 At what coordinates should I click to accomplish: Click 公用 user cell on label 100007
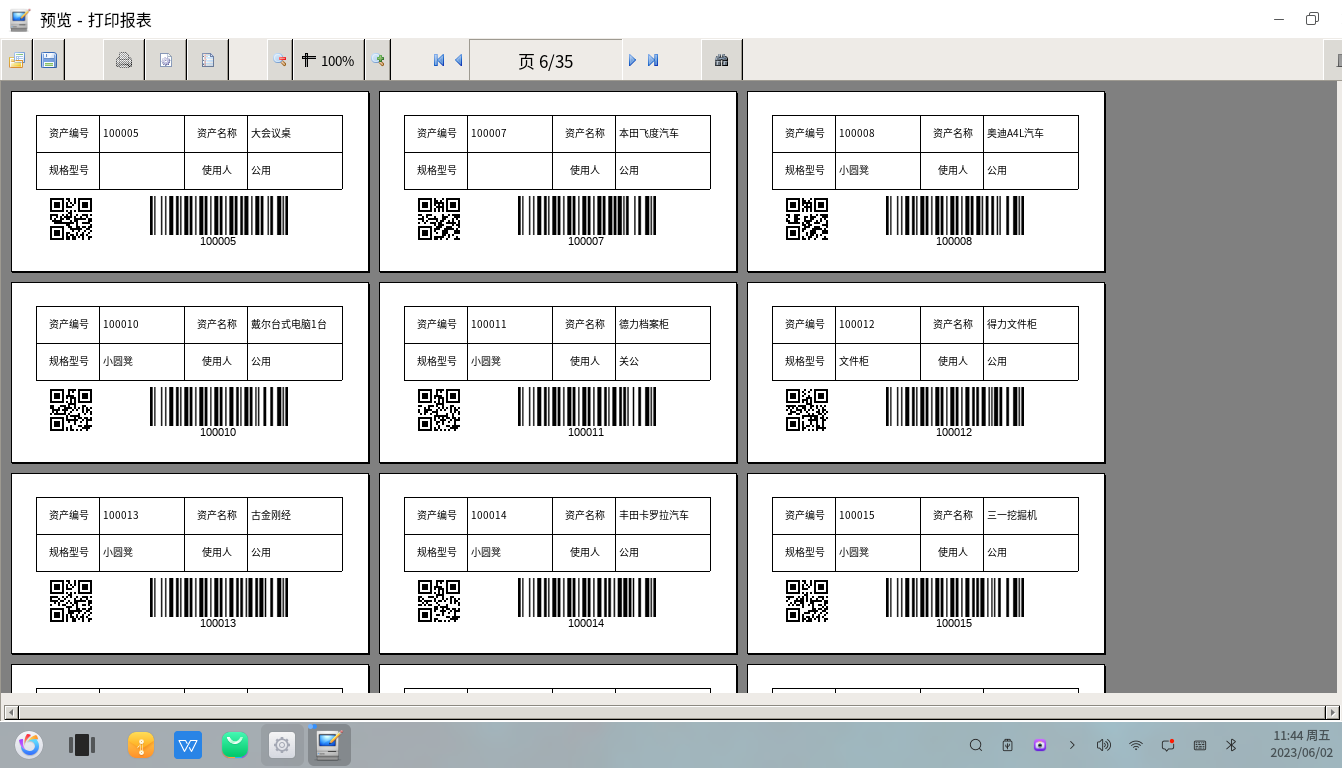(663, 171)
